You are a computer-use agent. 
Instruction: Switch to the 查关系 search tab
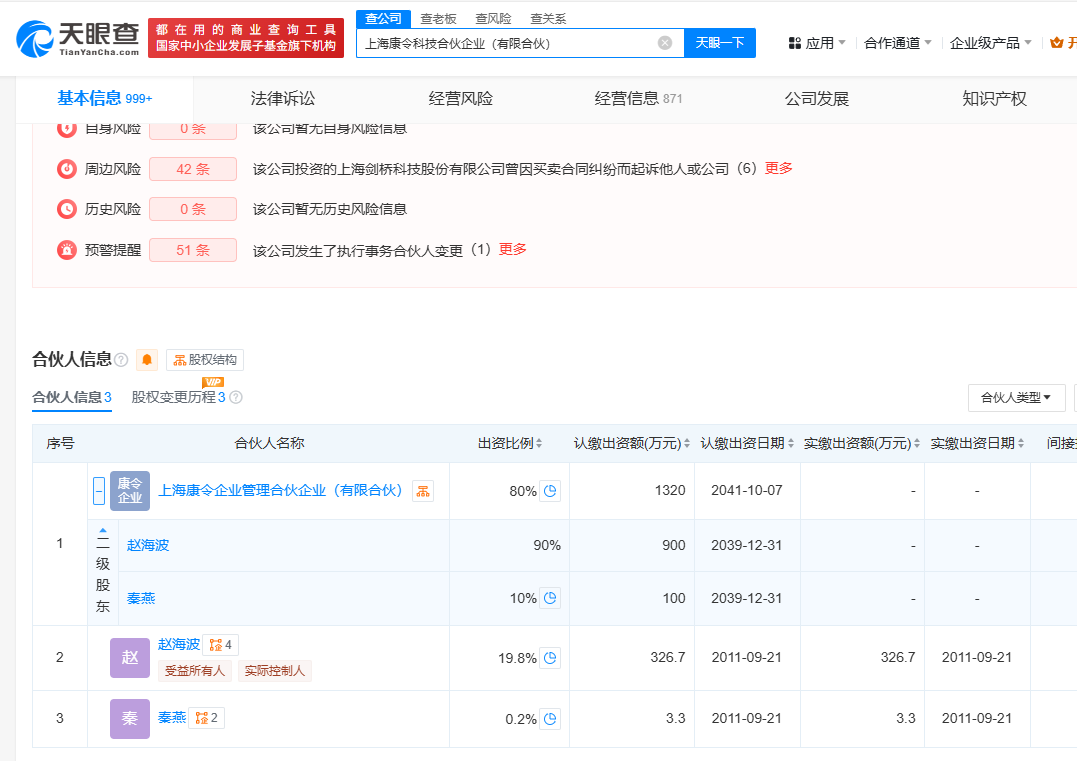(x=548, y=19)
